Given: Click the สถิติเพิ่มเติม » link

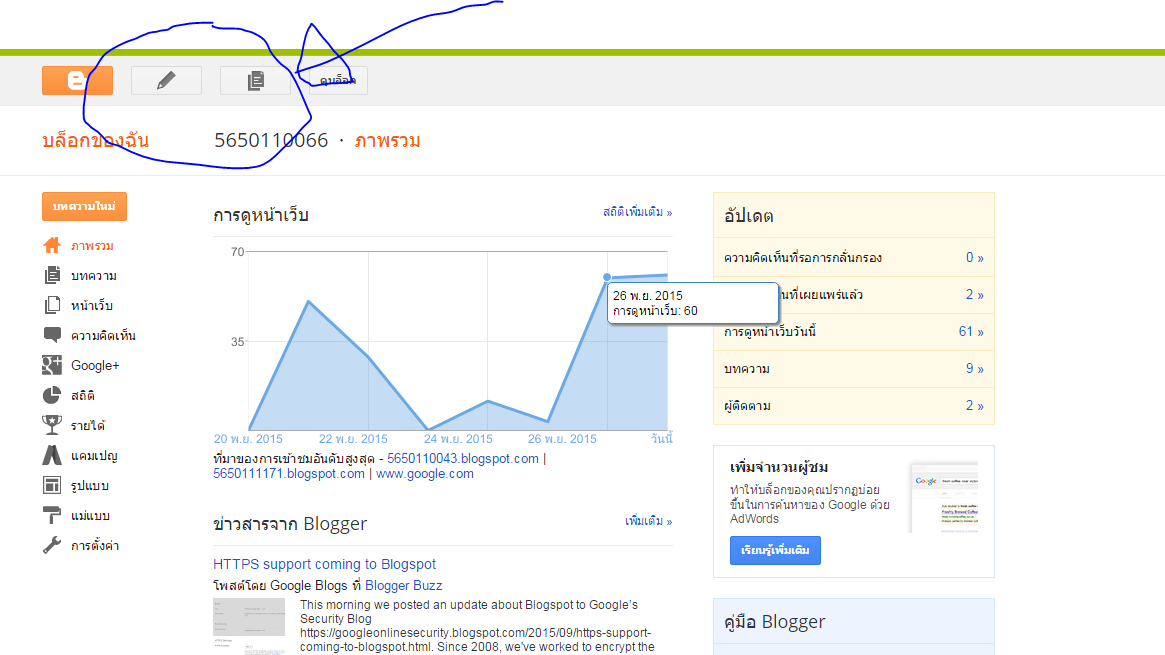Looking at the screenshot, I should tap(637, 212).
